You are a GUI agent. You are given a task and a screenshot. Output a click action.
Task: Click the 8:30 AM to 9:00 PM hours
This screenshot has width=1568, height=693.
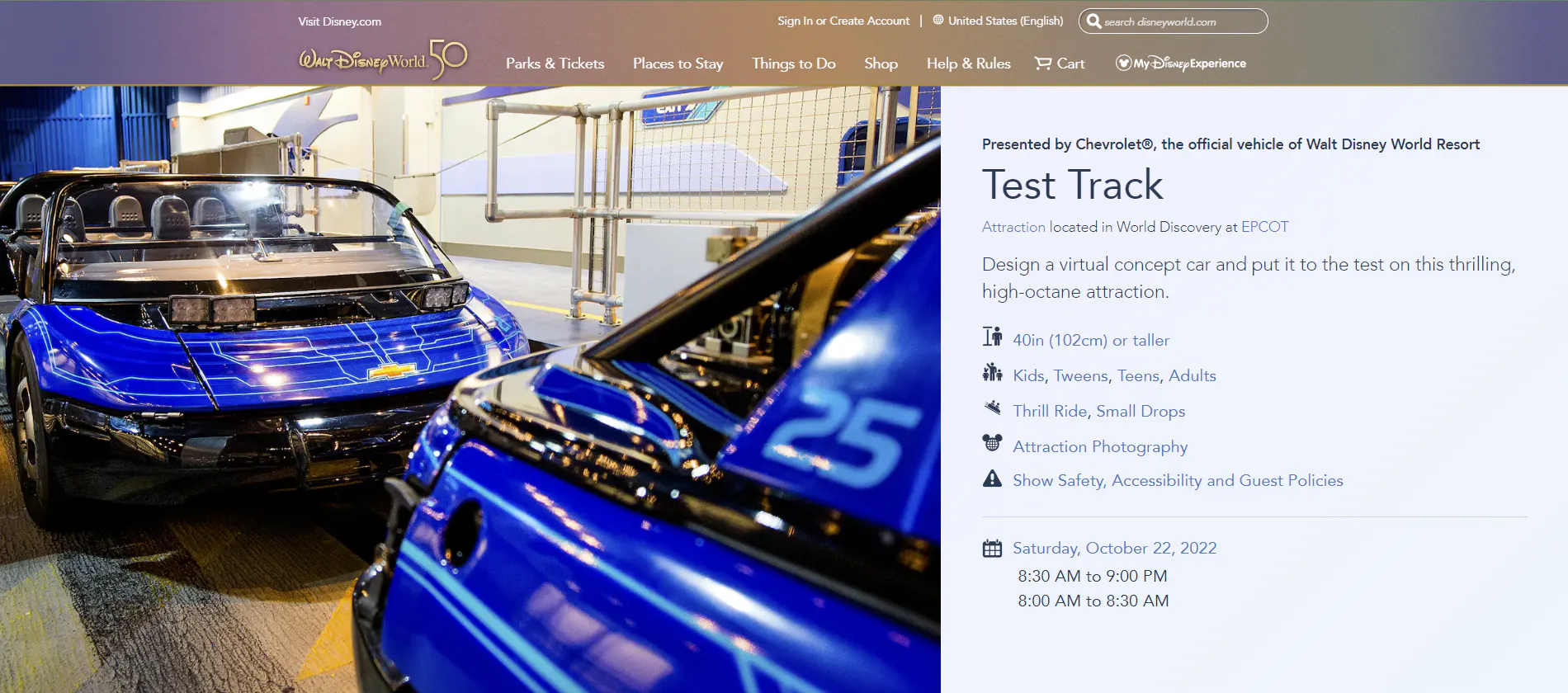(1092, 576)
